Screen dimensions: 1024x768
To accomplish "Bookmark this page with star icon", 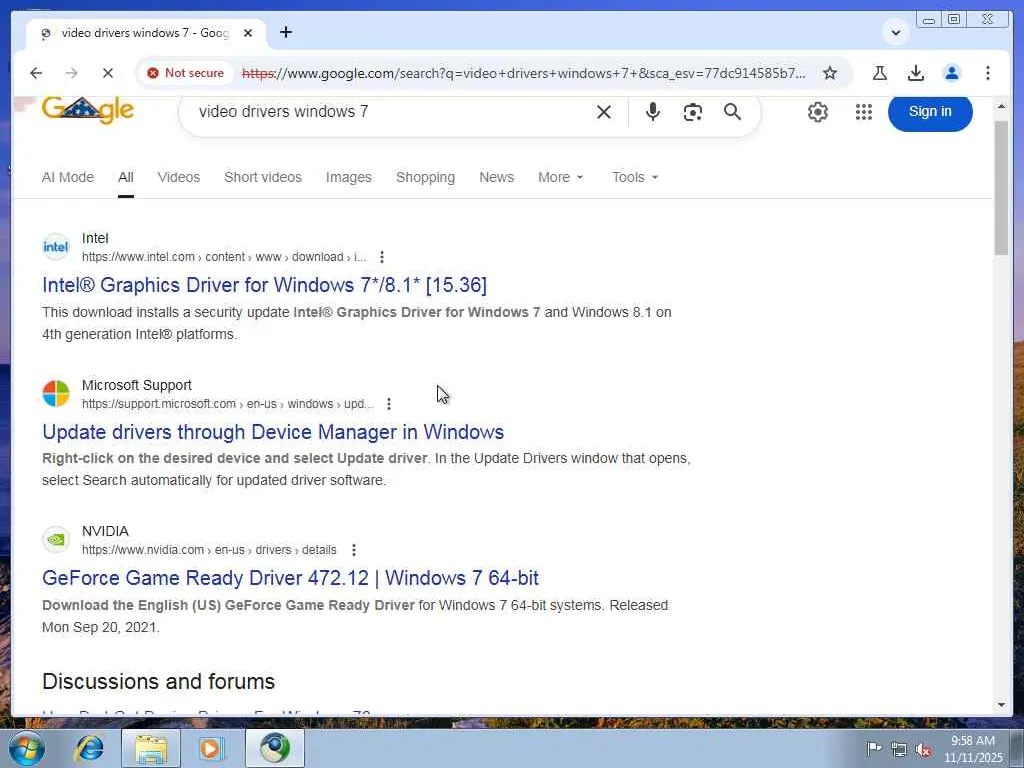I will pos(829,73).
